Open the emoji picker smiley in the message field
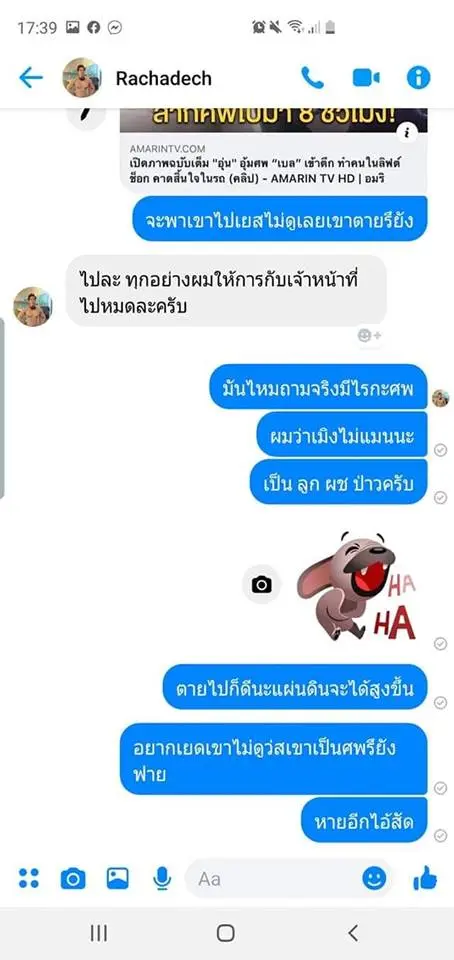 tap(374, 879)
